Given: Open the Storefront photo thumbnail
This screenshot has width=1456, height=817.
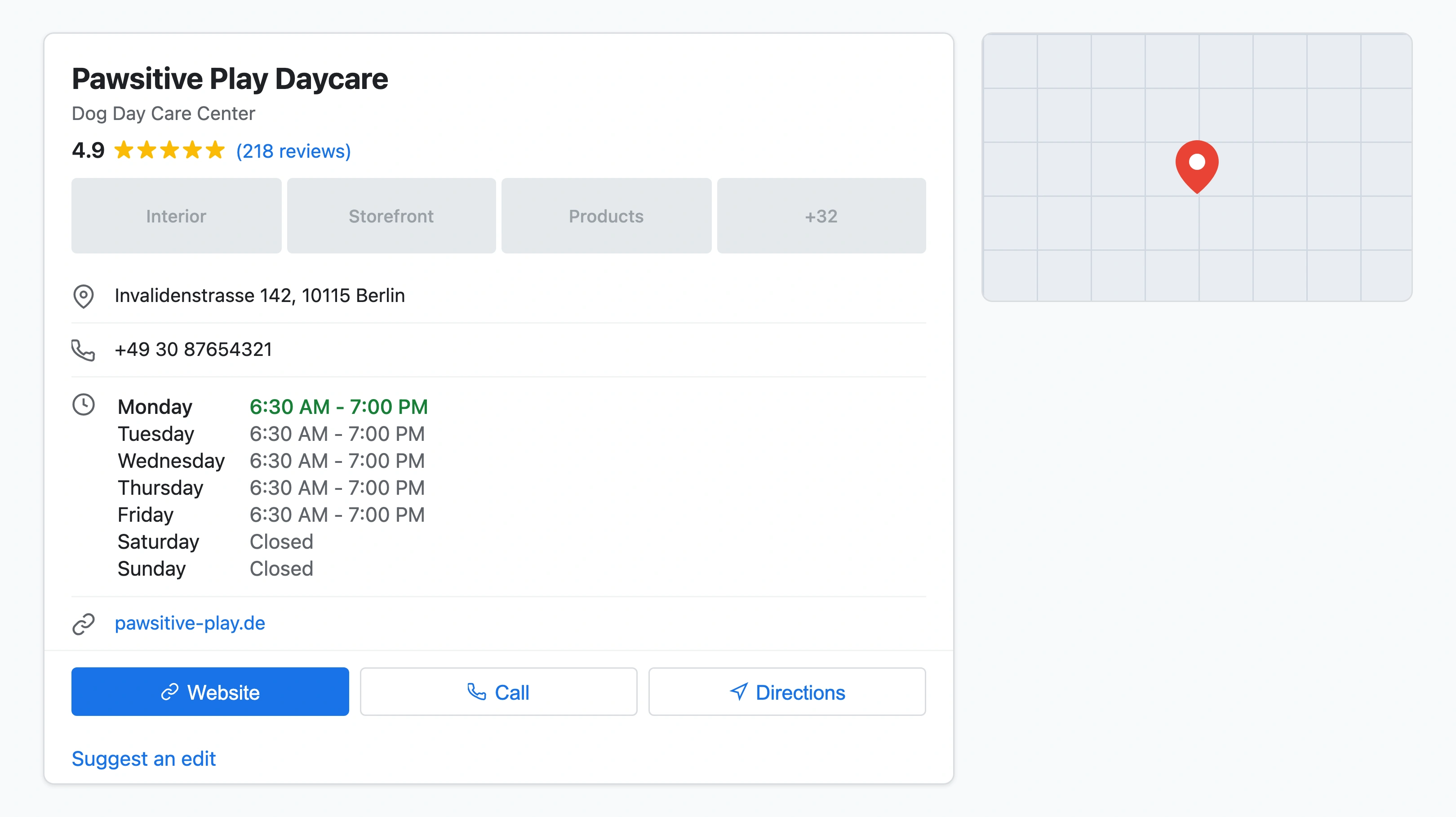Looking at the screenshot, I should tap(391, 216).
